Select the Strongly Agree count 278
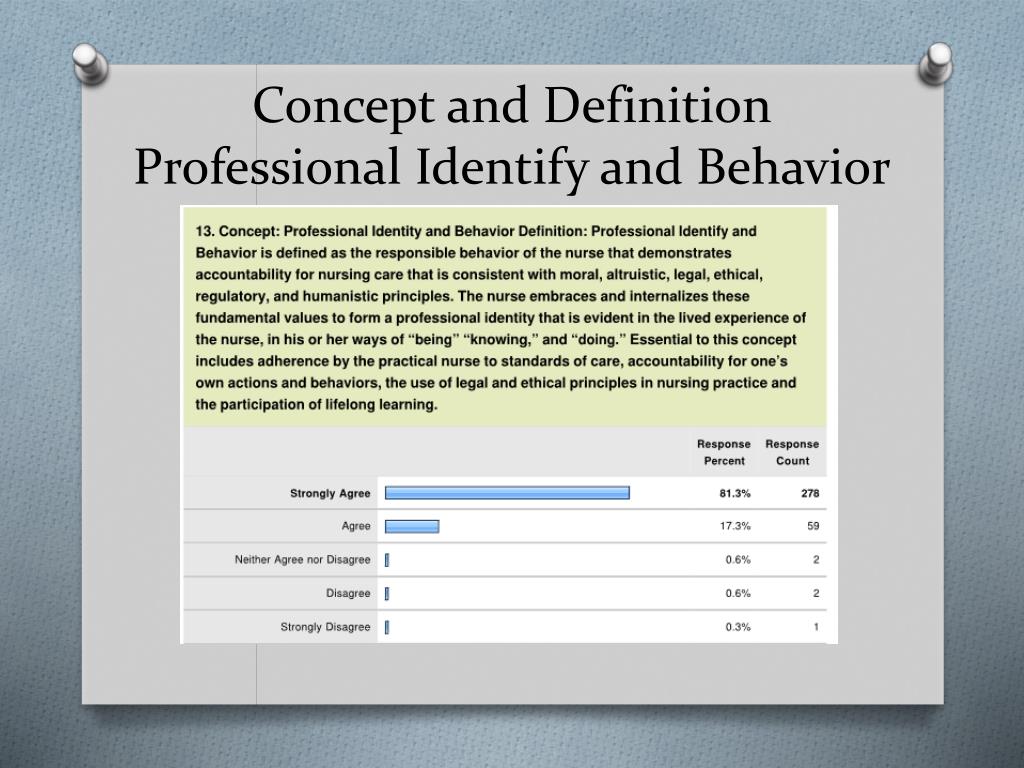The width and height of the screenshot is (1024, 768). click(810, 493)
